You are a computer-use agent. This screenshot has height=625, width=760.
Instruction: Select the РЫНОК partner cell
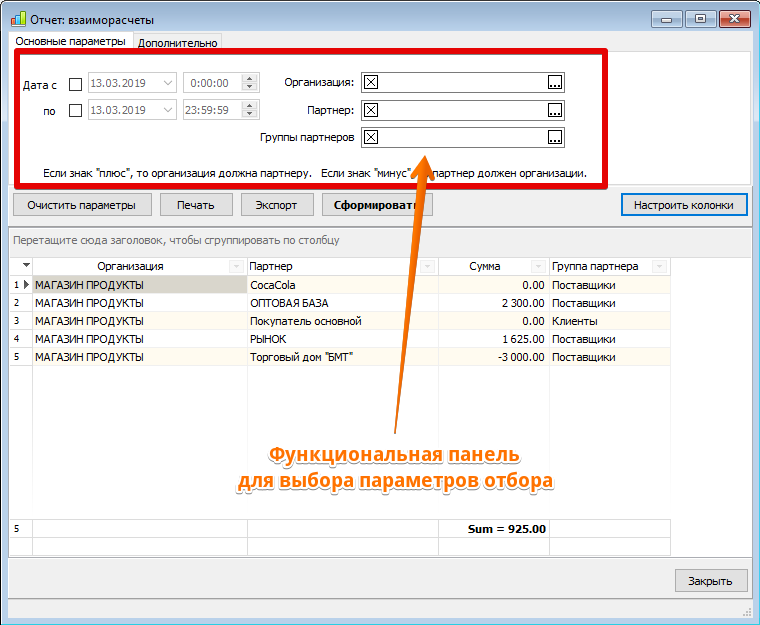tap(343, 339)
